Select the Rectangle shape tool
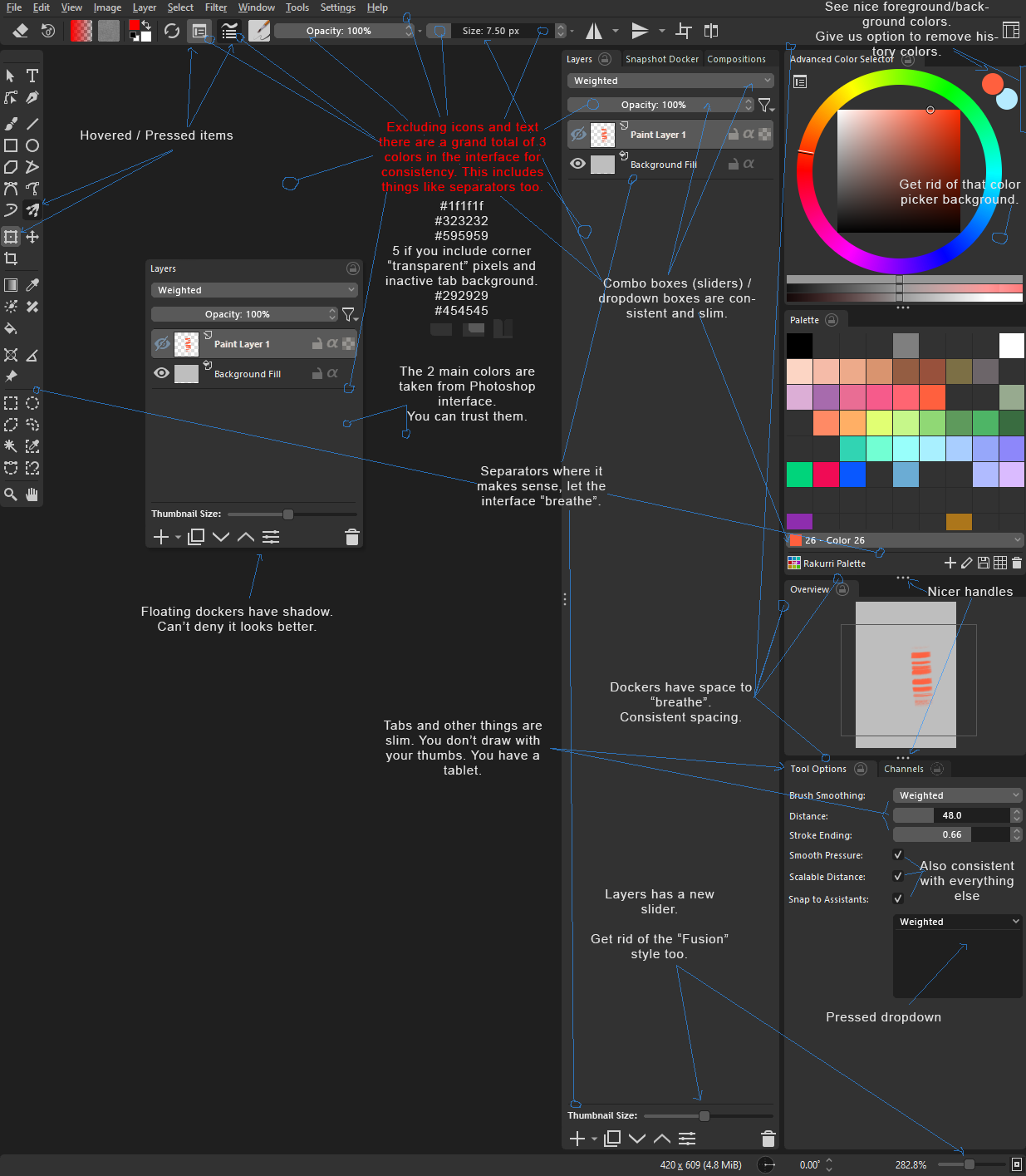Screen dimensions: 1026x1176 [x=11, y=145]
